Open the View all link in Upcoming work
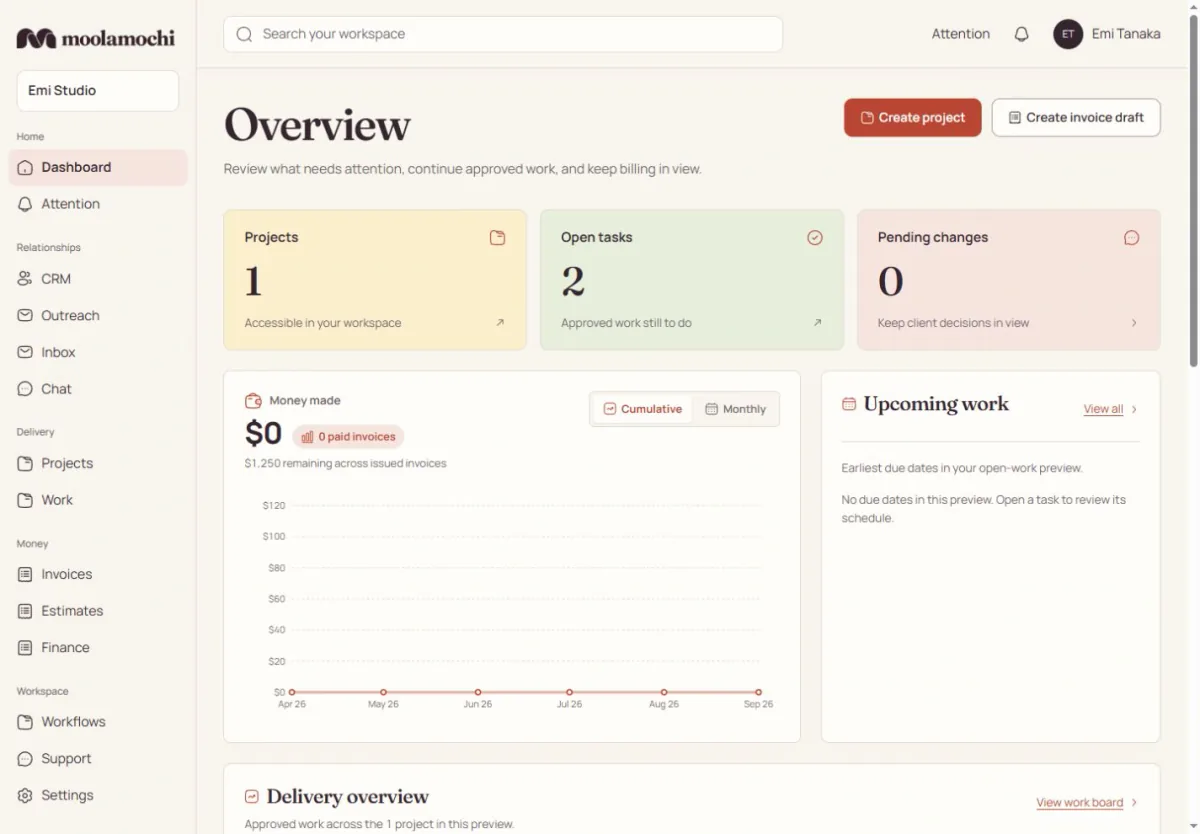This screenshot has width=1200, height=834. 1103,409
